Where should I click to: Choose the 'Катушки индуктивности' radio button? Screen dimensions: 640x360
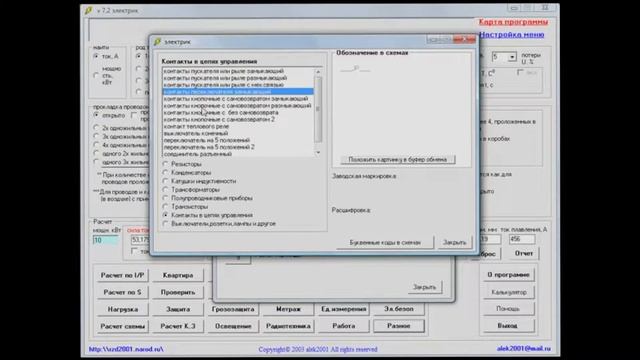coord(165,181)
